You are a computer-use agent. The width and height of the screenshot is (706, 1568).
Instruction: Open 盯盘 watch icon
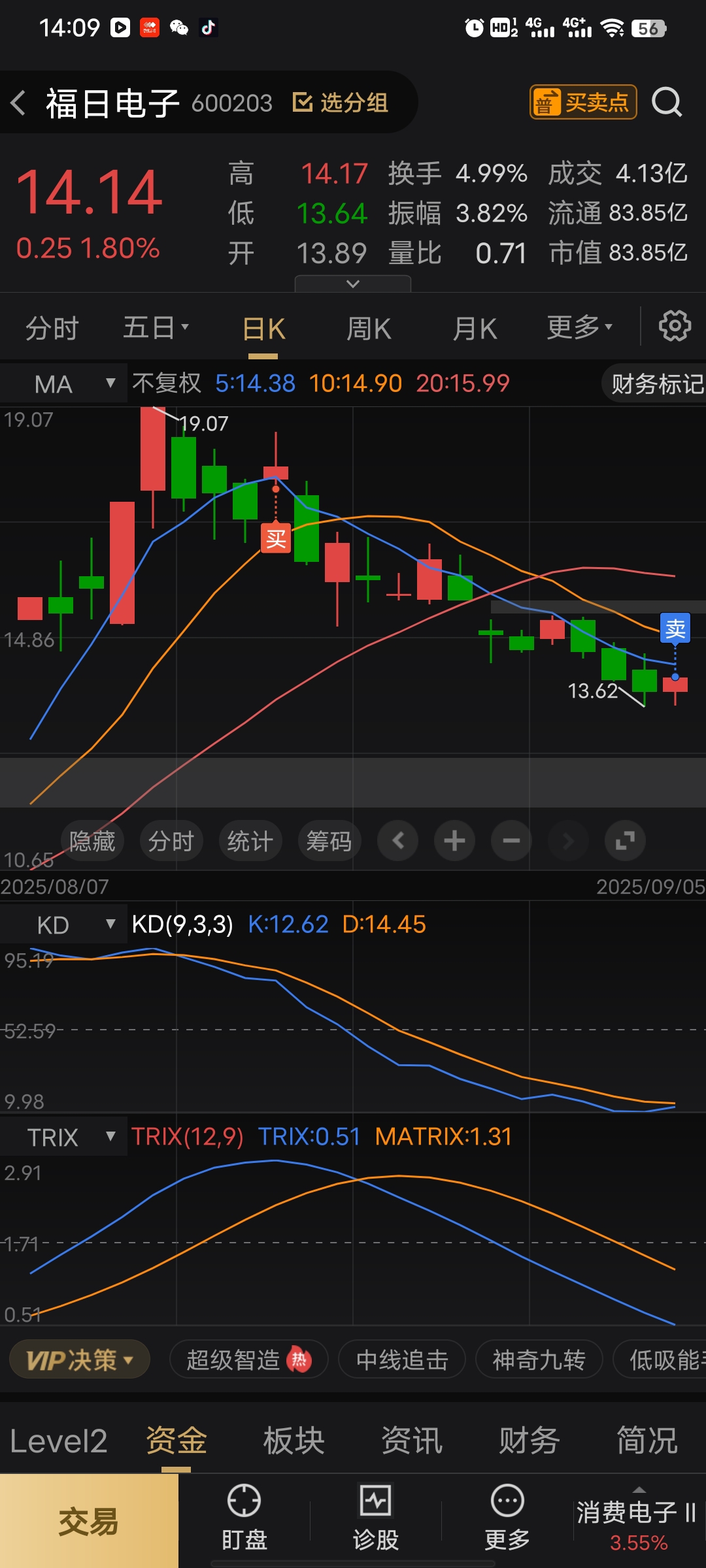[x=244, y=1517]
